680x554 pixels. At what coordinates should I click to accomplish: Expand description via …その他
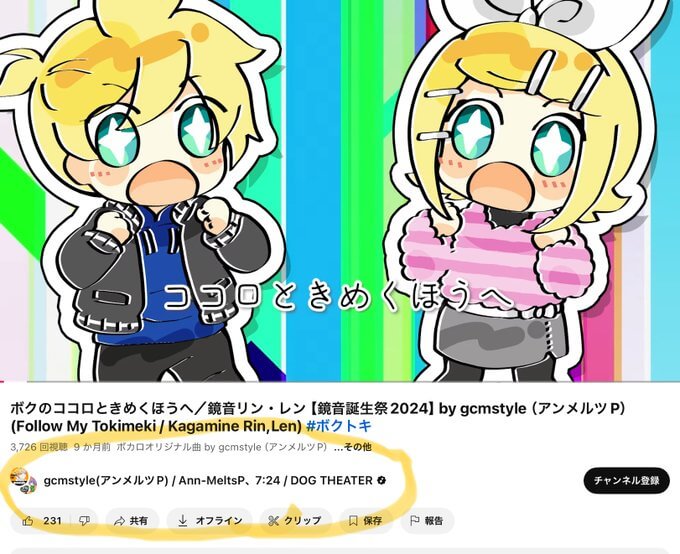352,447
